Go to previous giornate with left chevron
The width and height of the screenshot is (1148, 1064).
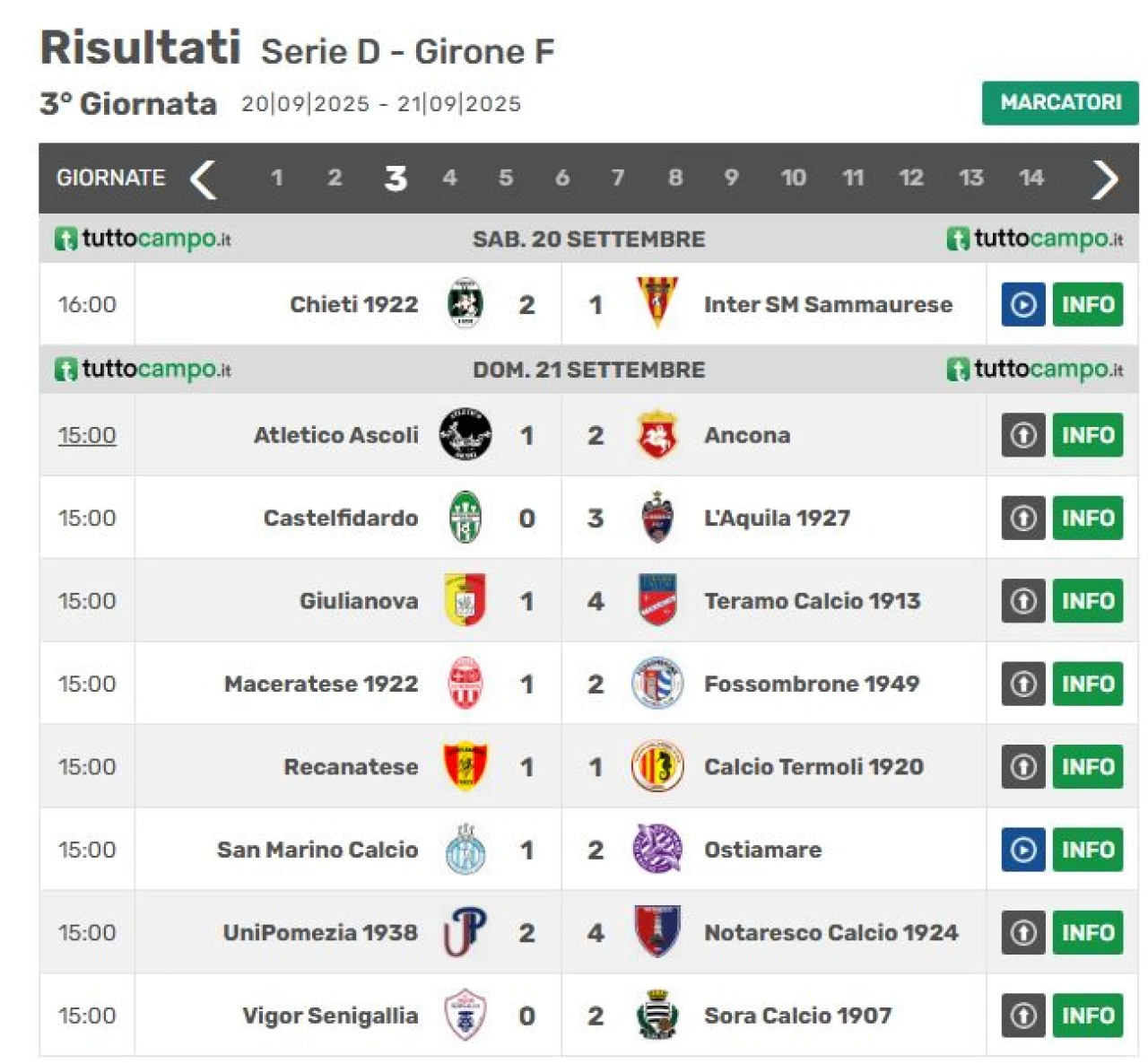click(x=204, y=179)
